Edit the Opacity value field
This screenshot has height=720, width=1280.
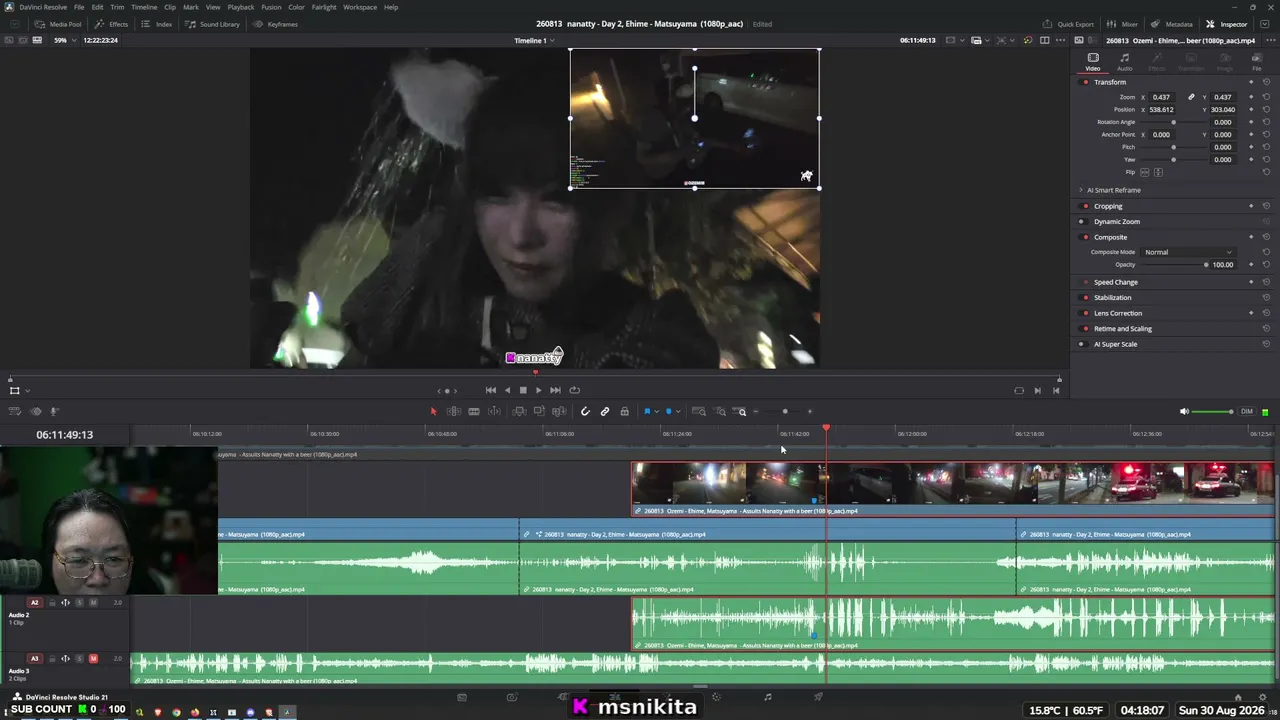click(1223, 265)
